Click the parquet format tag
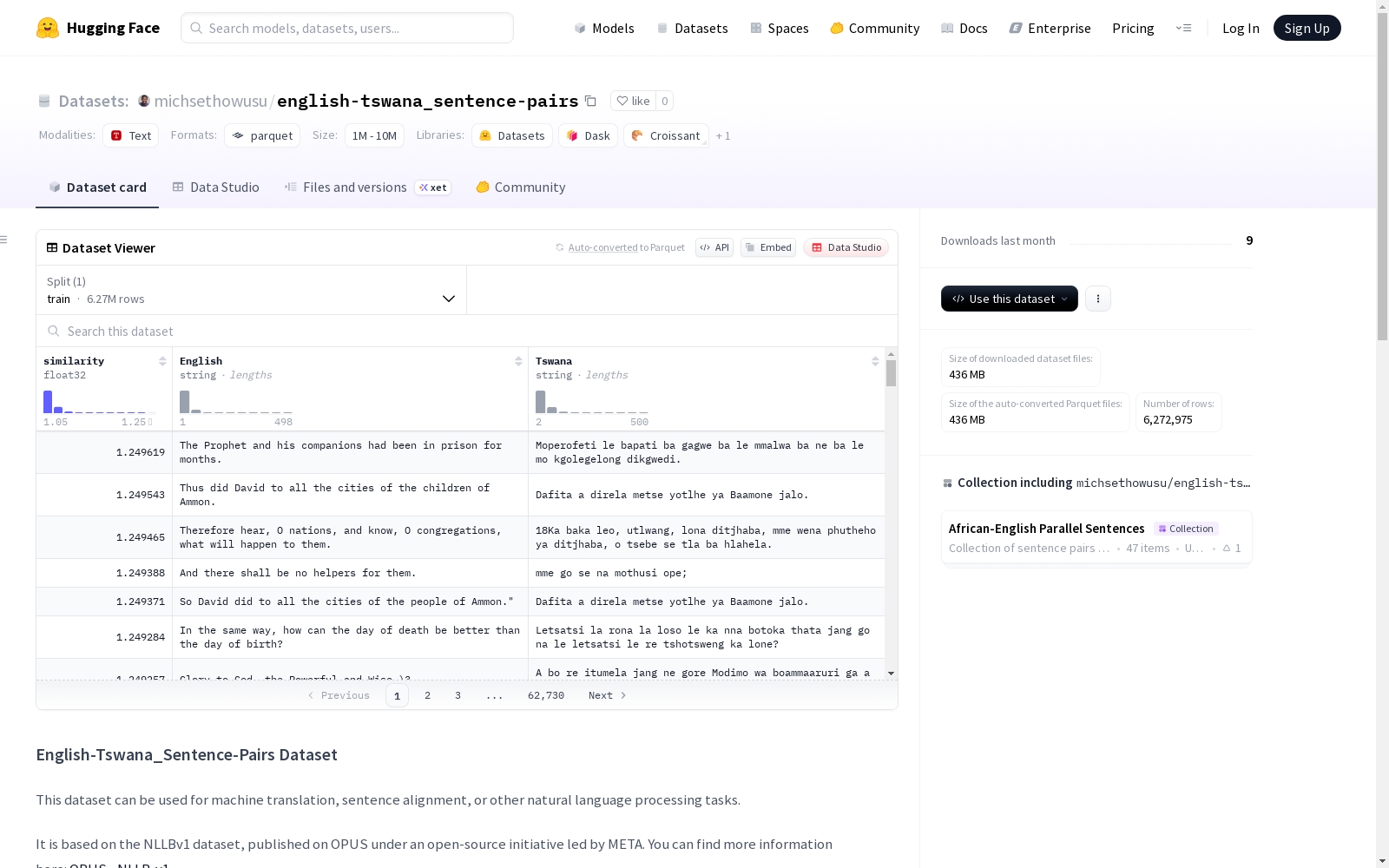Screen dimensions: 1389x868 (x=262, y=135)
